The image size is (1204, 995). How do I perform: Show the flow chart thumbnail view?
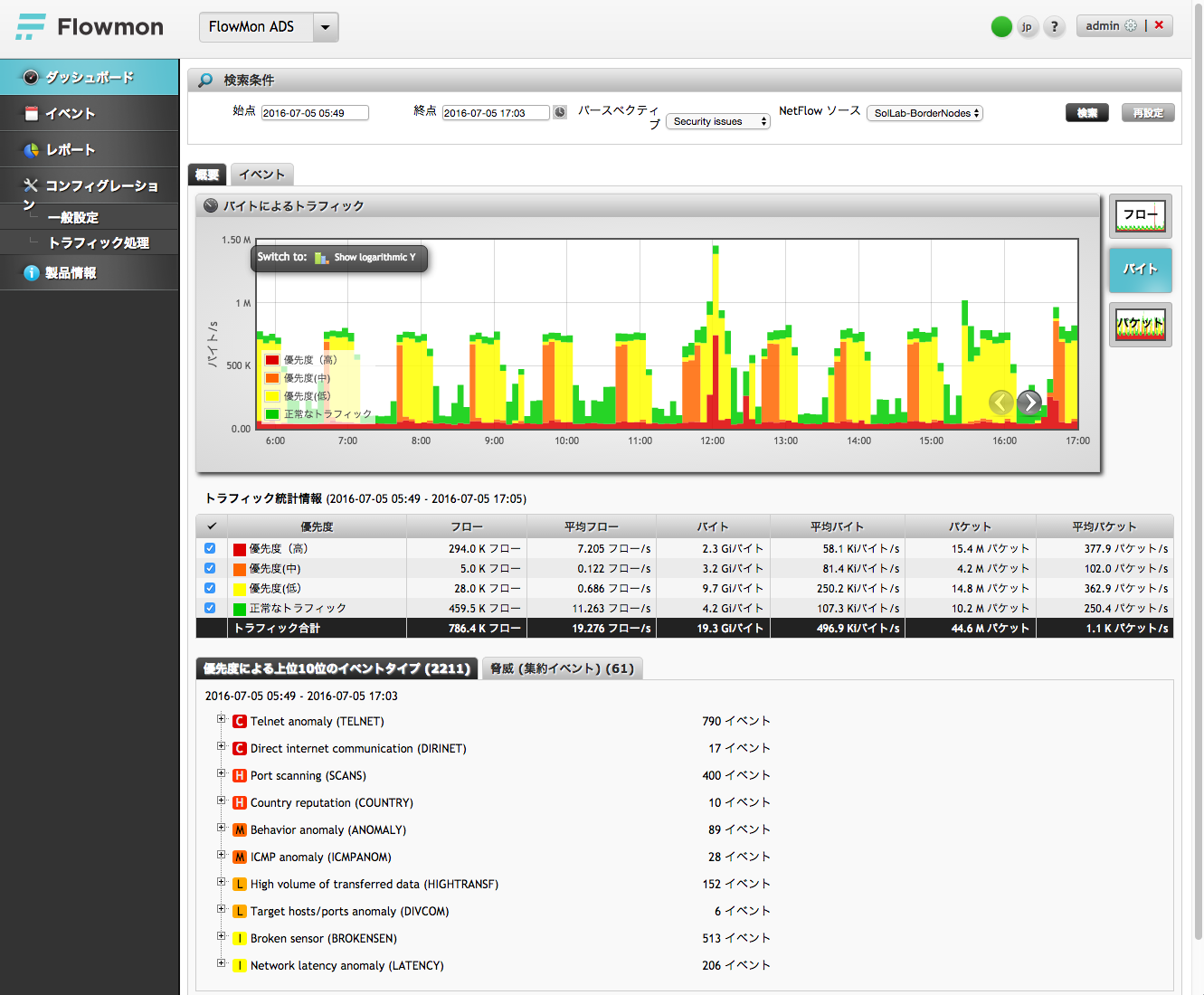click(1140, 216)
